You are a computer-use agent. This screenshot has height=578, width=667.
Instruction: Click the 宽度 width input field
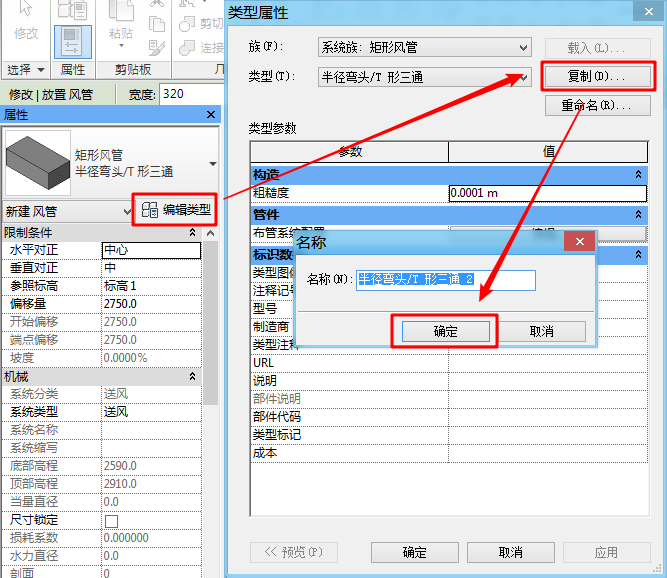click(x=192, y=94)
